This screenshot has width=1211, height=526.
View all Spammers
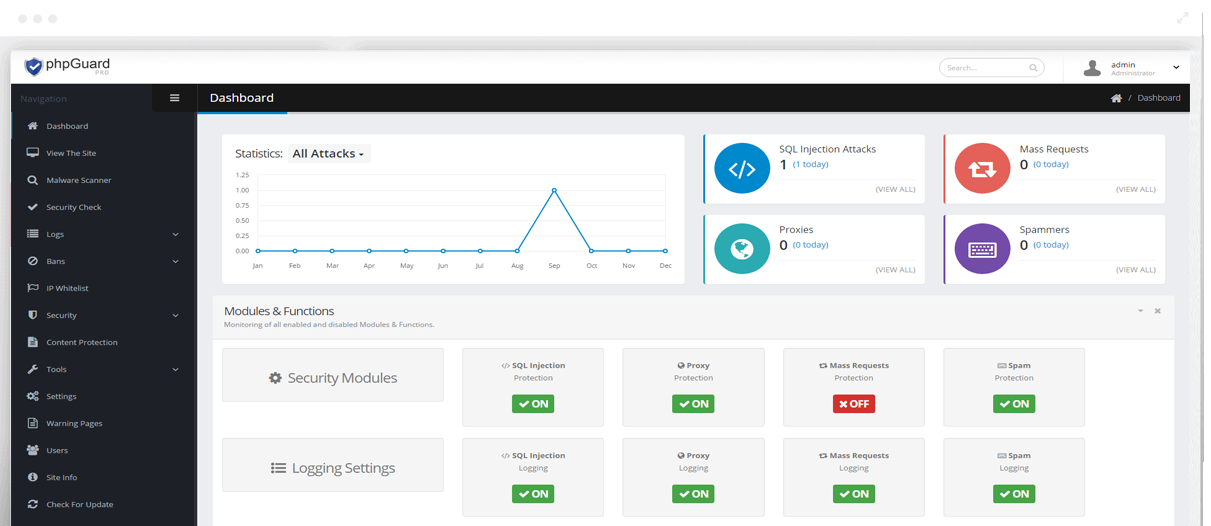point(1135,269)
